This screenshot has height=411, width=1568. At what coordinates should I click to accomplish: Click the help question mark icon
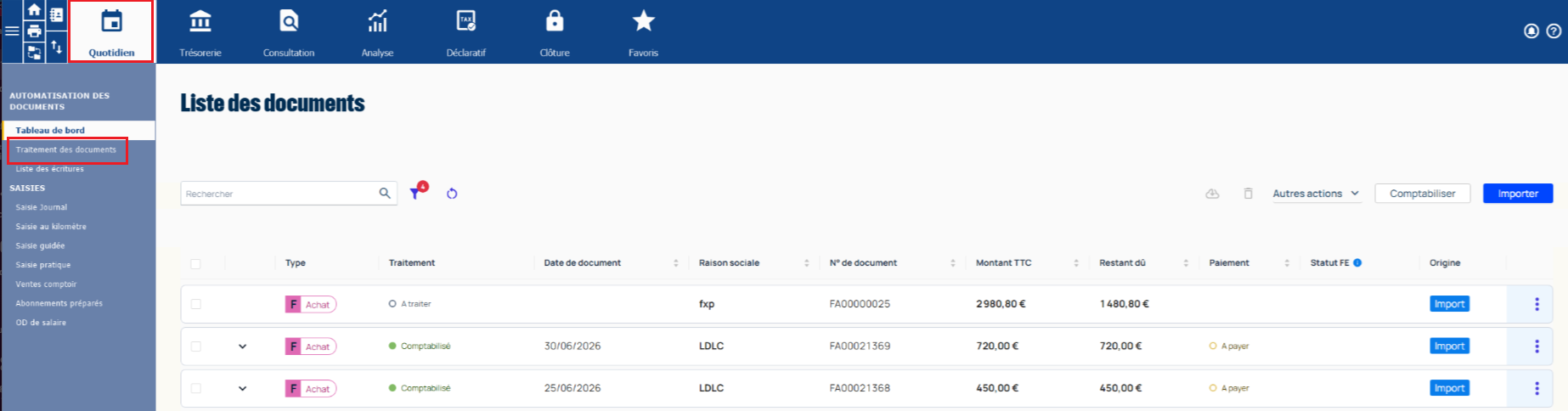1554,31
